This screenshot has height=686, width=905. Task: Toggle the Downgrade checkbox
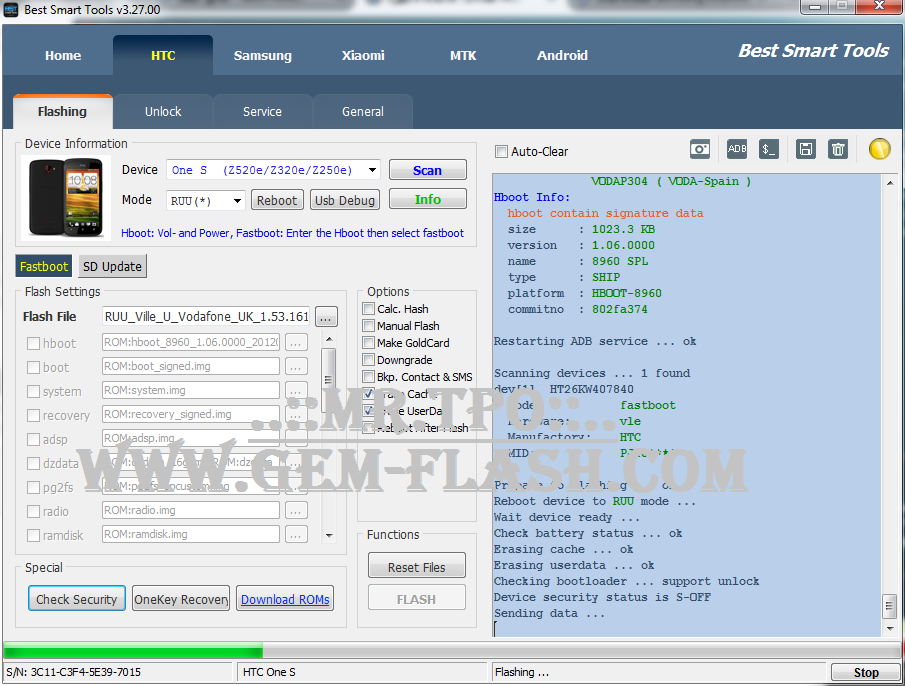pos(368,360)
